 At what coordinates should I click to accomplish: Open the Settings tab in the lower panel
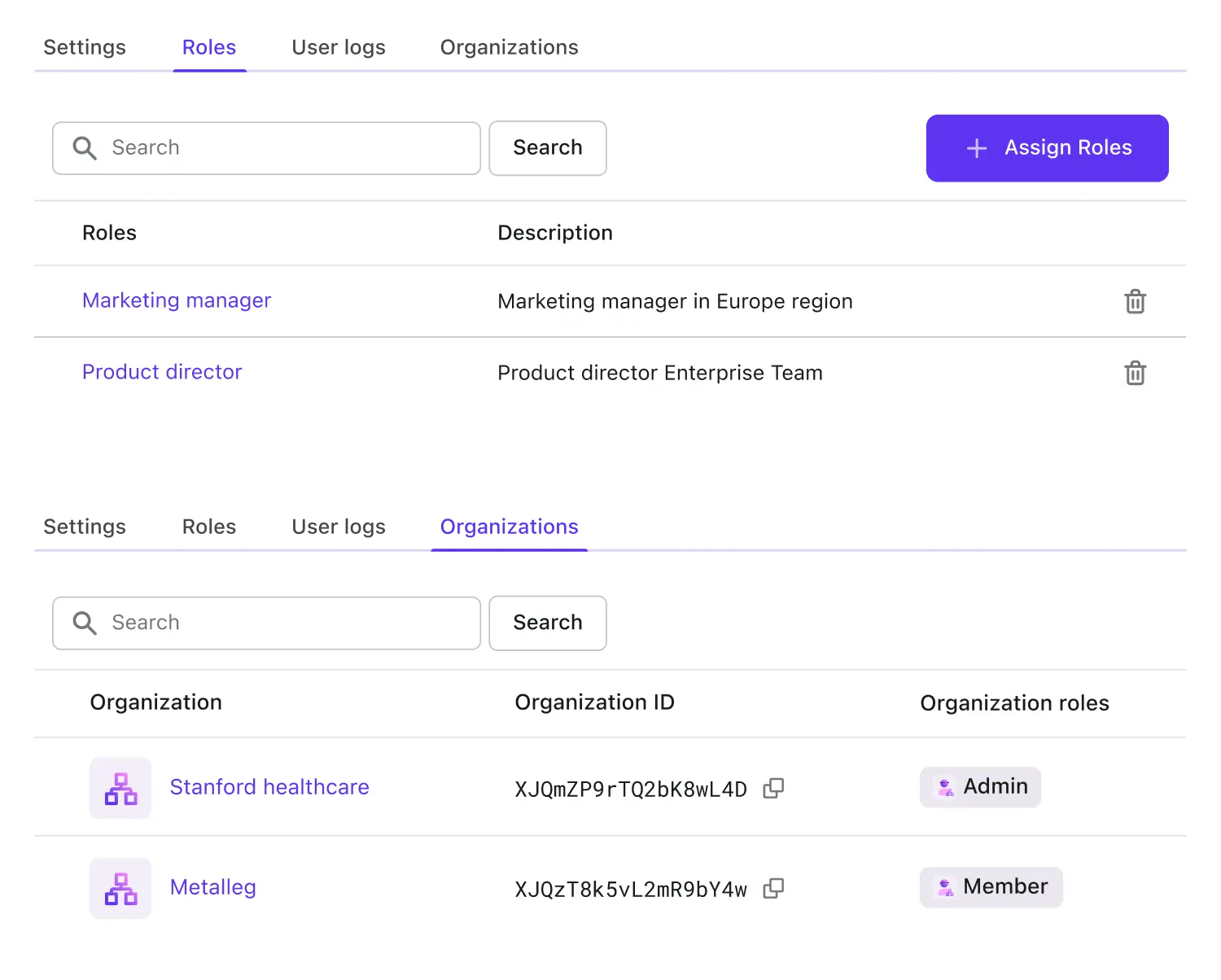tap(85, 527)
